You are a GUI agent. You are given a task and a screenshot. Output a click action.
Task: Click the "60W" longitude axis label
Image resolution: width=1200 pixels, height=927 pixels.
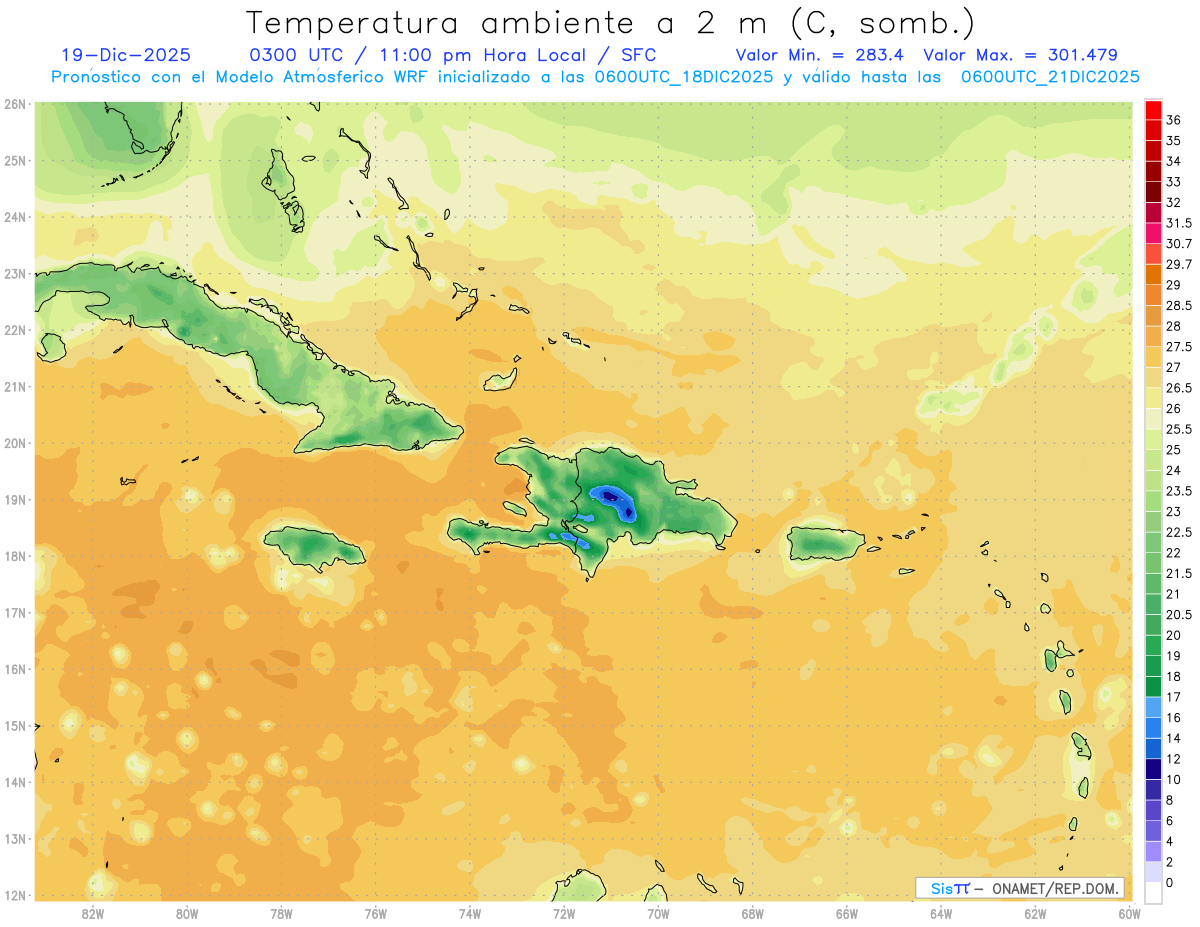[x=1129, y=913]
